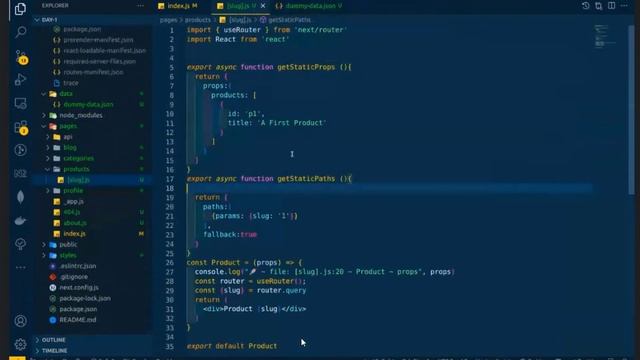The image size is (640, 360).
Task: Open the Accounts icon in activity bar
Action: pyautogui.click(x=20, y=321)
